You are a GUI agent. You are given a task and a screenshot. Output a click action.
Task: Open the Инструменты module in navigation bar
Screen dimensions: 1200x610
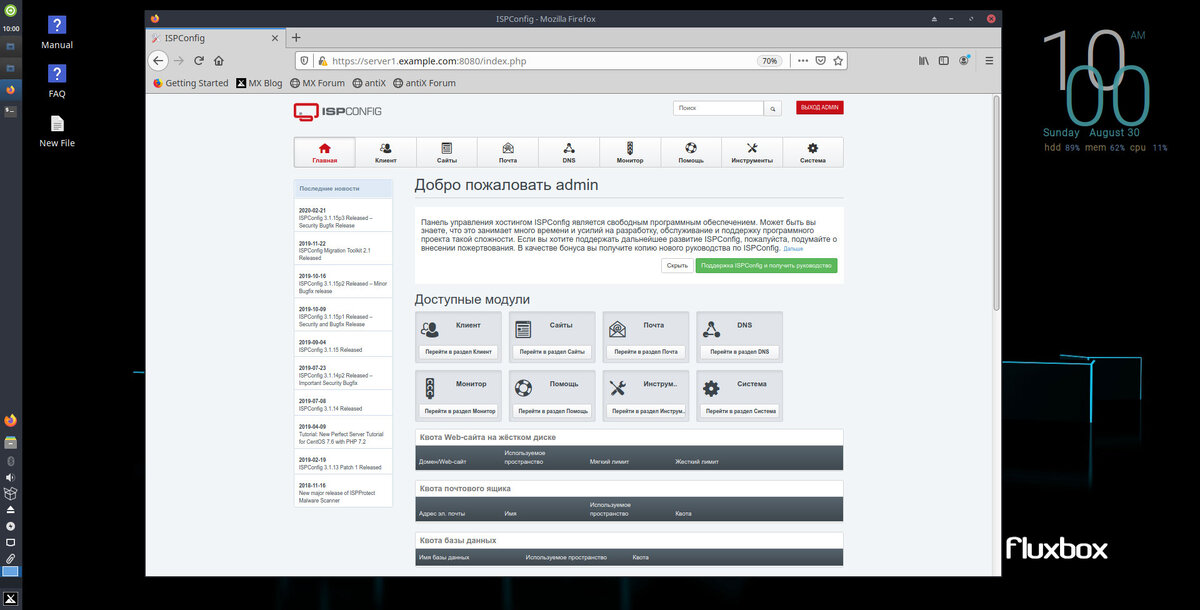pos(752,152)
